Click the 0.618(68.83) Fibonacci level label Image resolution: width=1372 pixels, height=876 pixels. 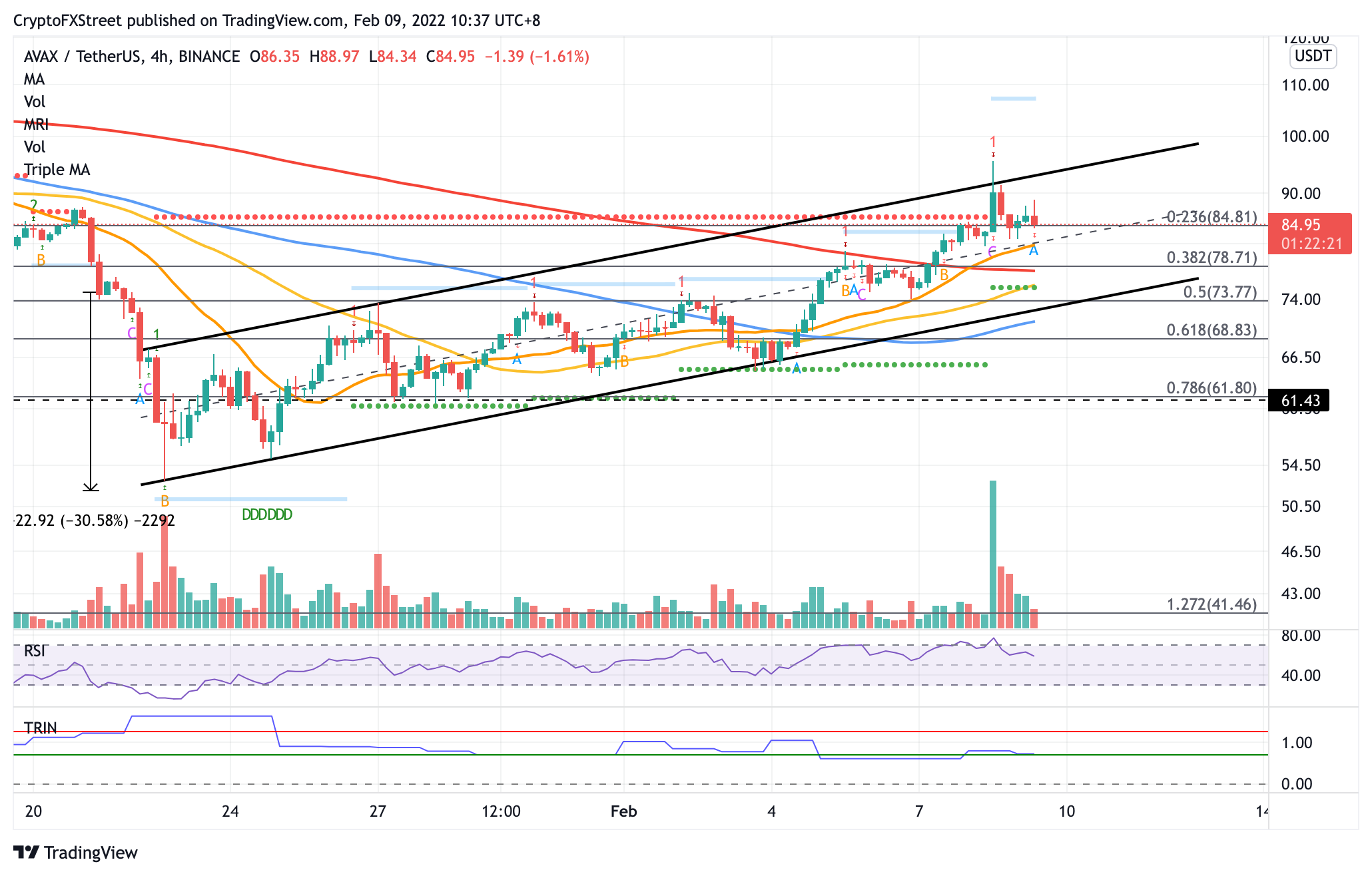click(x=1211, y=330)
